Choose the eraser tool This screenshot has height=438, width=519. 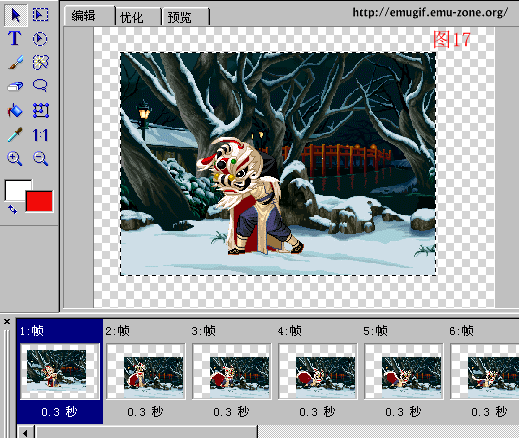click(15, 86)
